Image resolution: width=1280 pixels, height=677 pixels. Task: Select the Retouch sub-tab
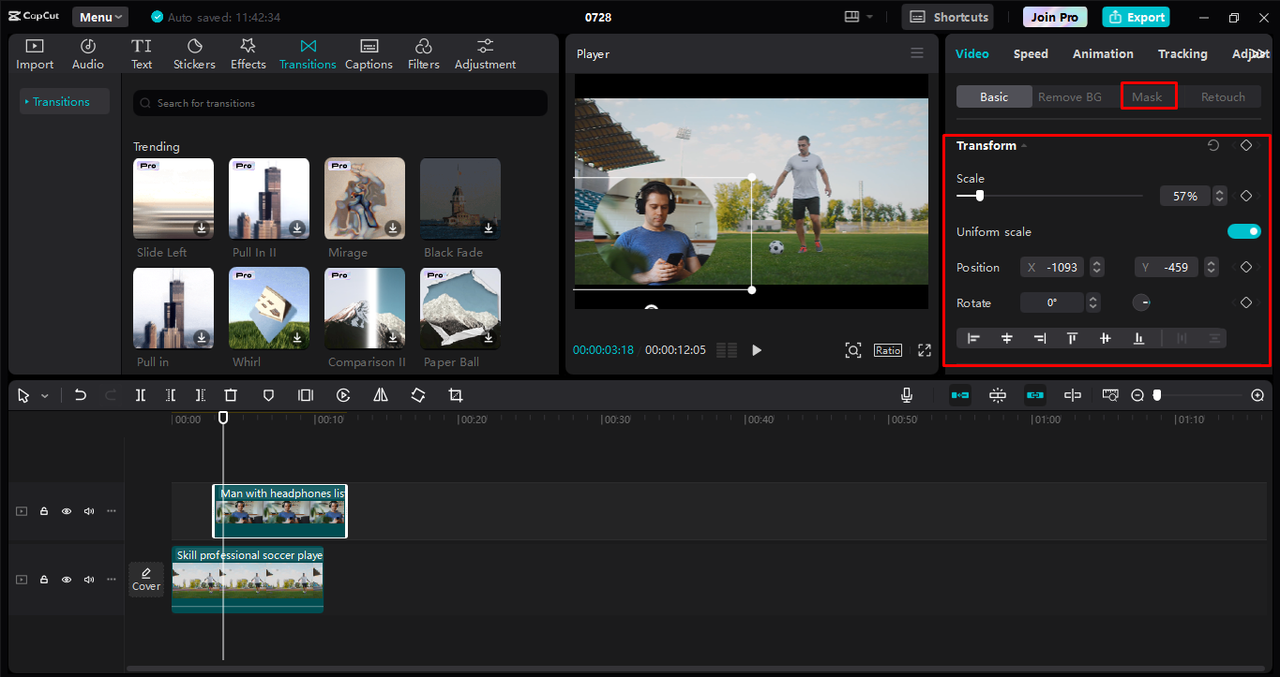[1223, 97]
